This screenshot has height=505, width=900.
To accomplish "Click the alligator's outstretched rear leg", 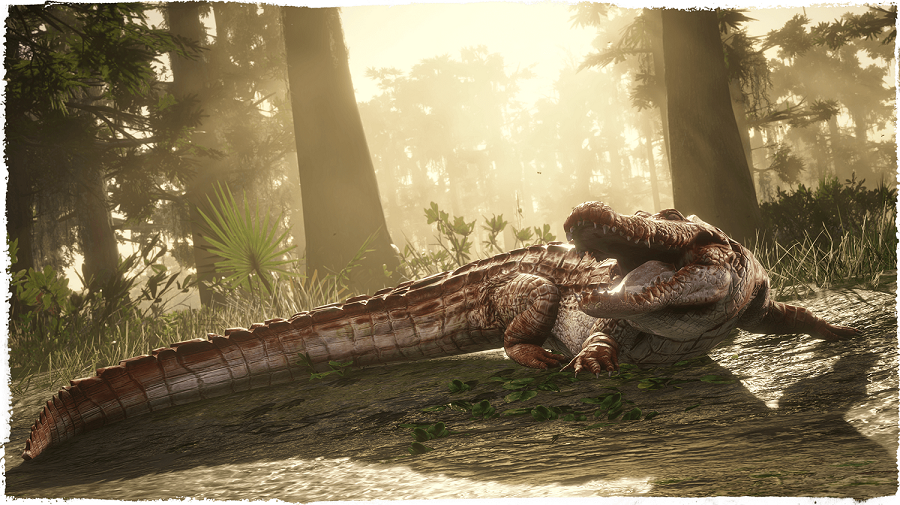I will [x=809, y=321].
